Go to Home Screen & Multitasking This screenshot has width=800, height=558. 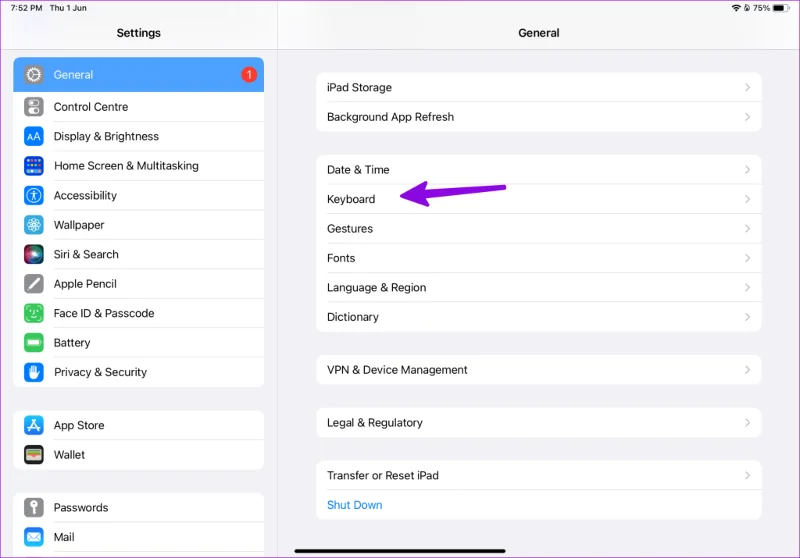[139, 166]
